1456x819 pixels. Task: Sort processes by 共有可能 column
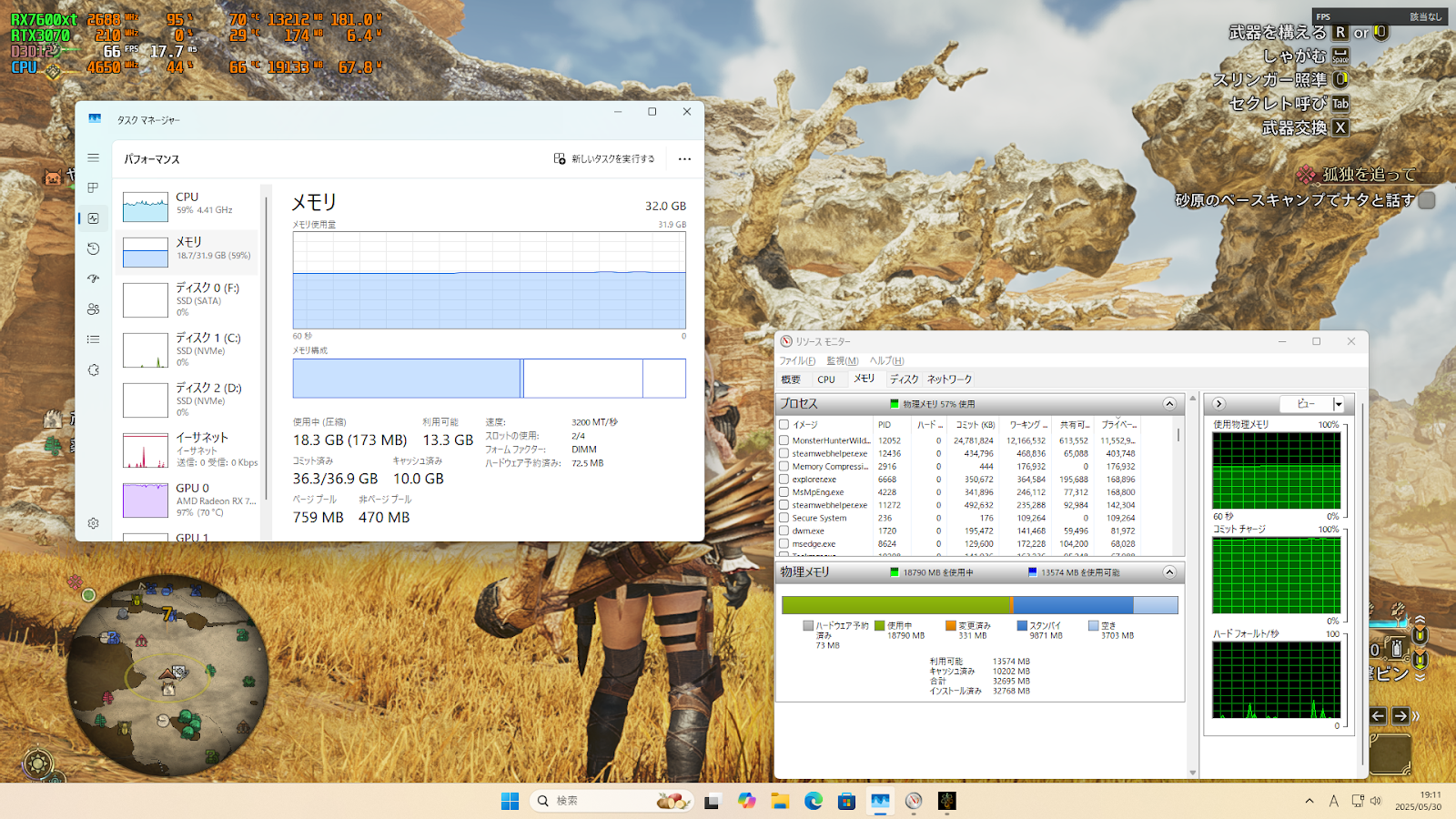click(x=1074, y=424)
